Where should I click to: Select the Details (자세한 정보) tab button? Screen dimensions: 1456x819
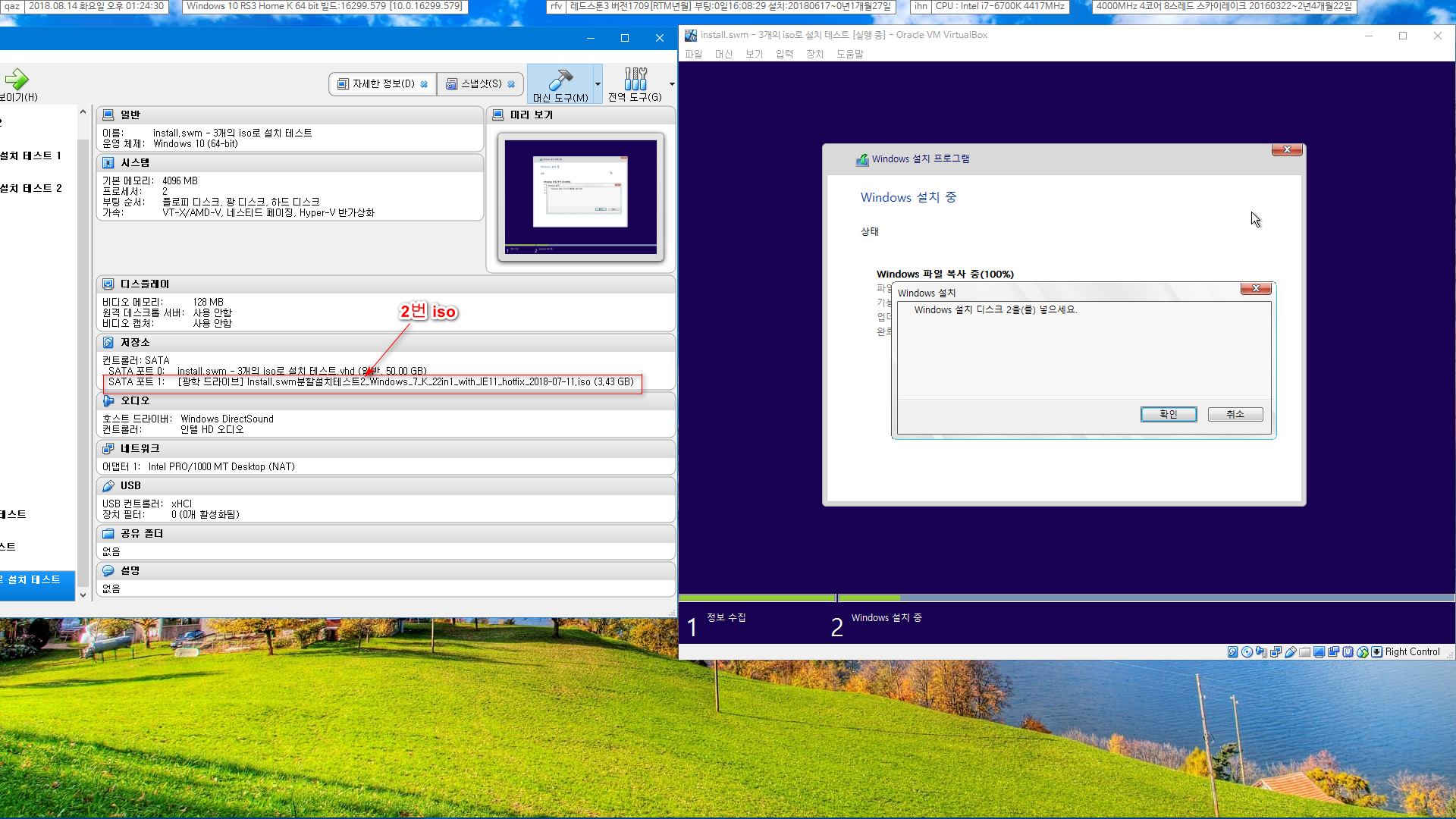tap(382, 84)
